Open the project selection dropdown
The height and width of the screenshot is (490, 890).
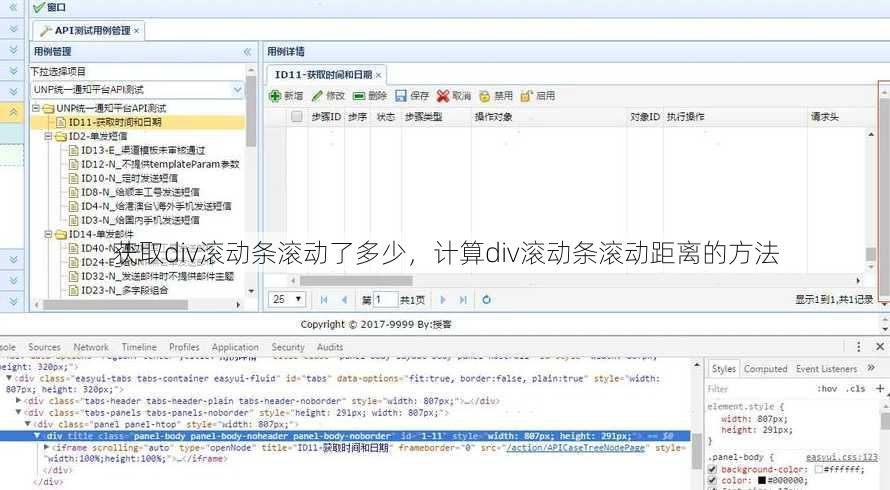(237, 90)
